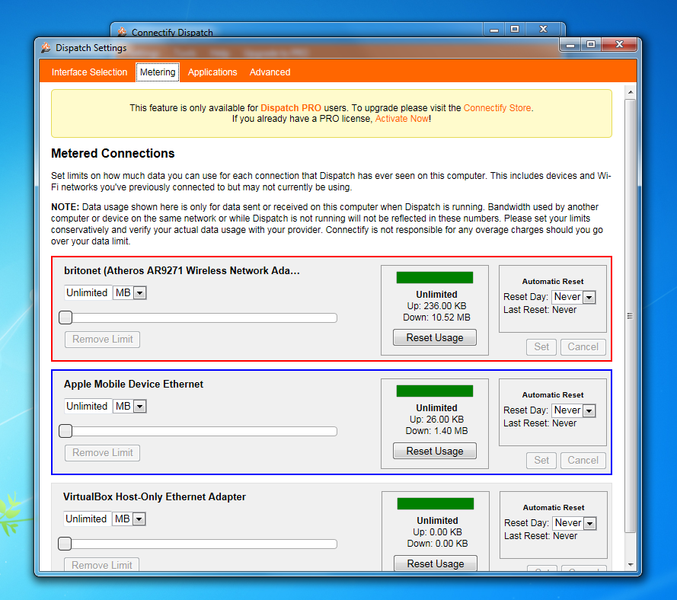Click VirtualBox adapter limit slider handle
The image size is (677, 600).
[65, 543]
